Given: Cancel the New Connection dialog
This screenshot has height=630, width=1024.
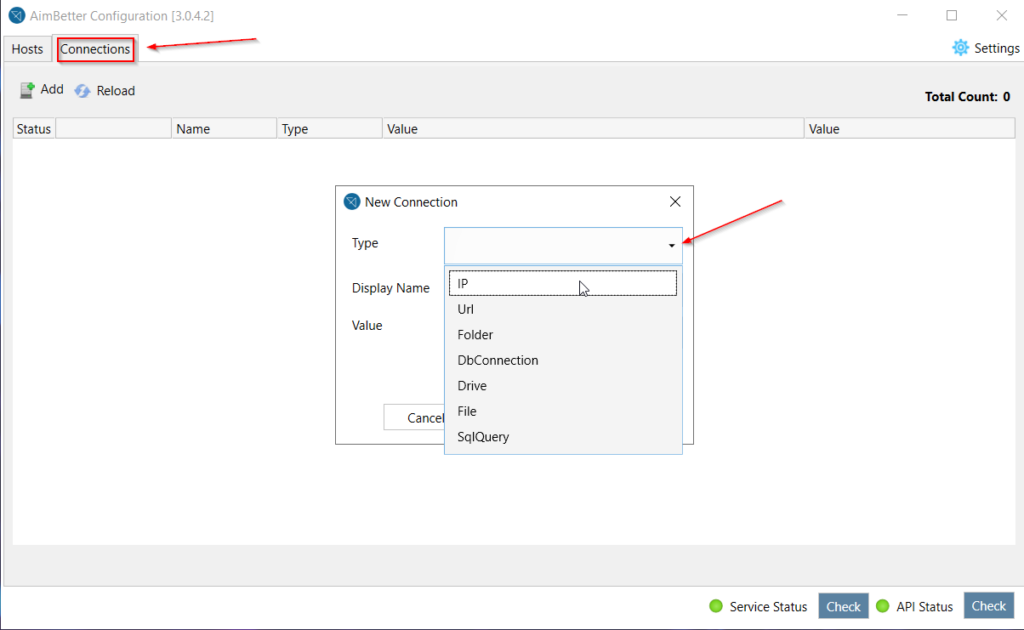Looking at the screenshot, I should pyautogui.click(x=415, y=418).
